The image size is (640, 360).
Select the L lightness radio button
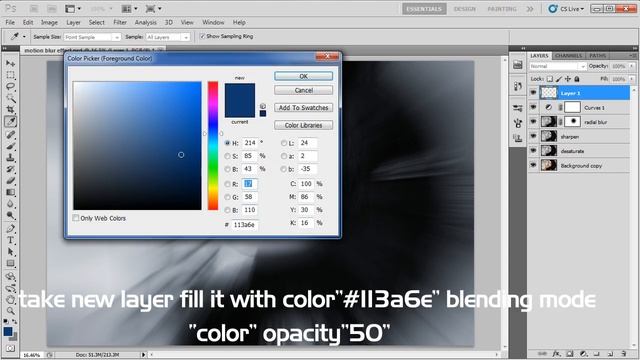point(284,143)
